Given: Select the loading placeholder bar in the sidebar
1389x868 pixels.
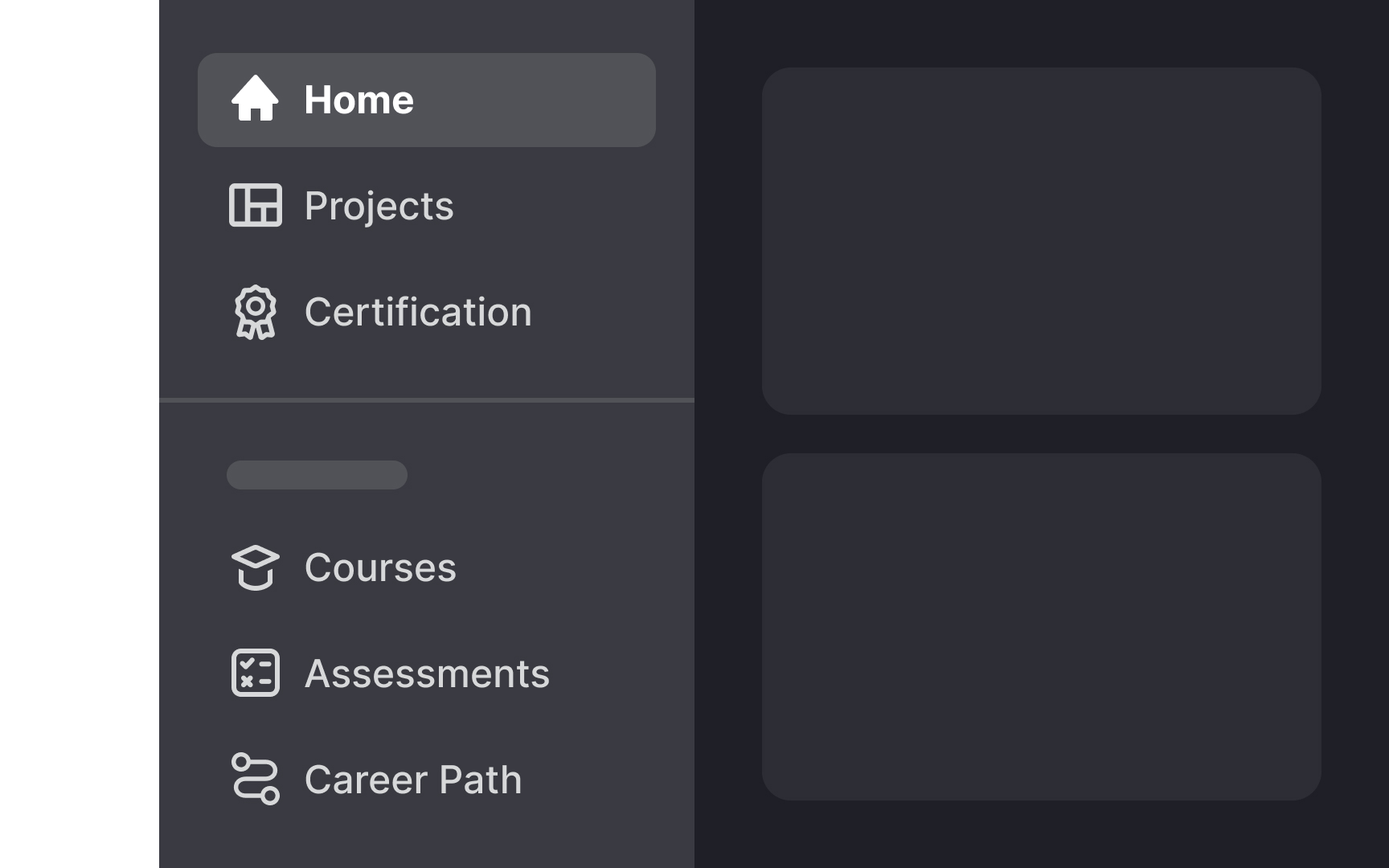Looking at the screenshot, I should [x=317, y=474].
